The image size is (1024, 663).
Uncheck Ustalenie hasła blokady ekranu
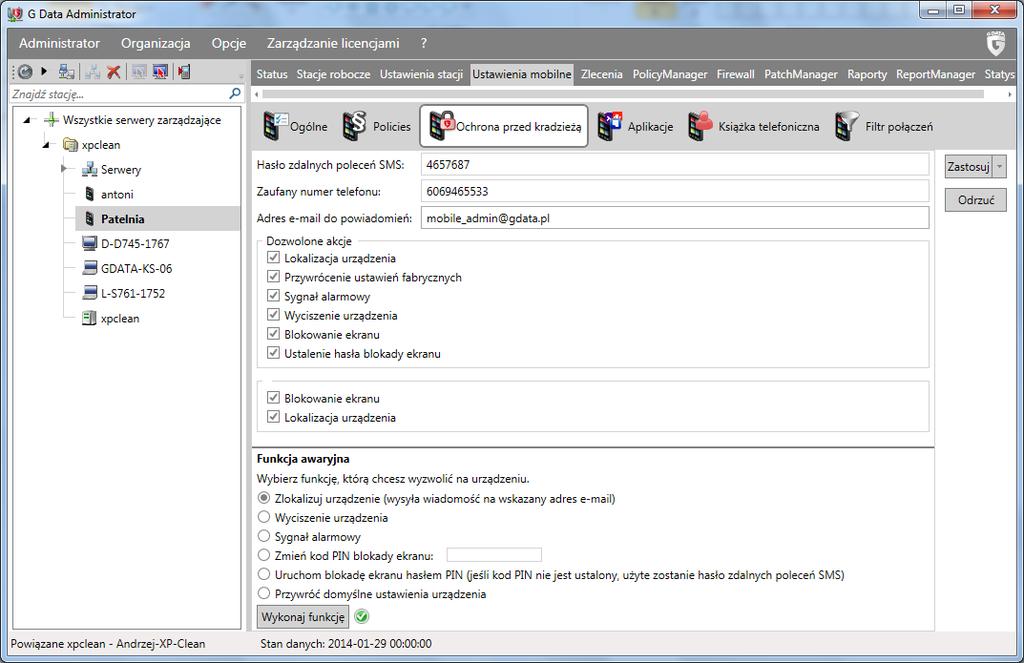click(273, 353)
